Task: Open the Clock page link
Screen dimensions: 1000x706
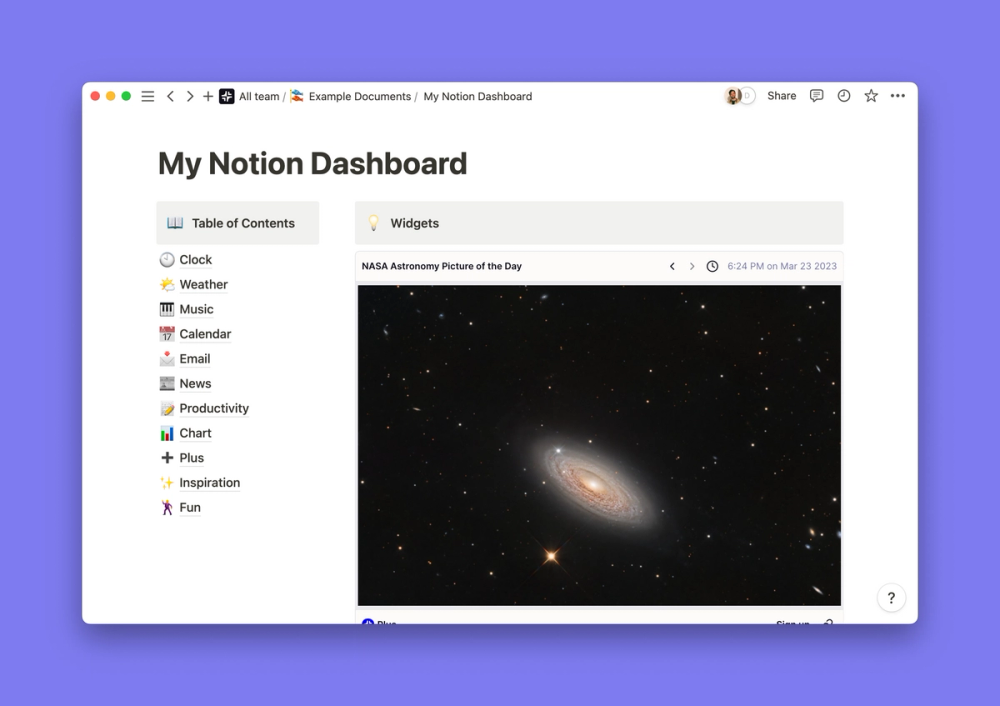Action: tap(195, 260)
